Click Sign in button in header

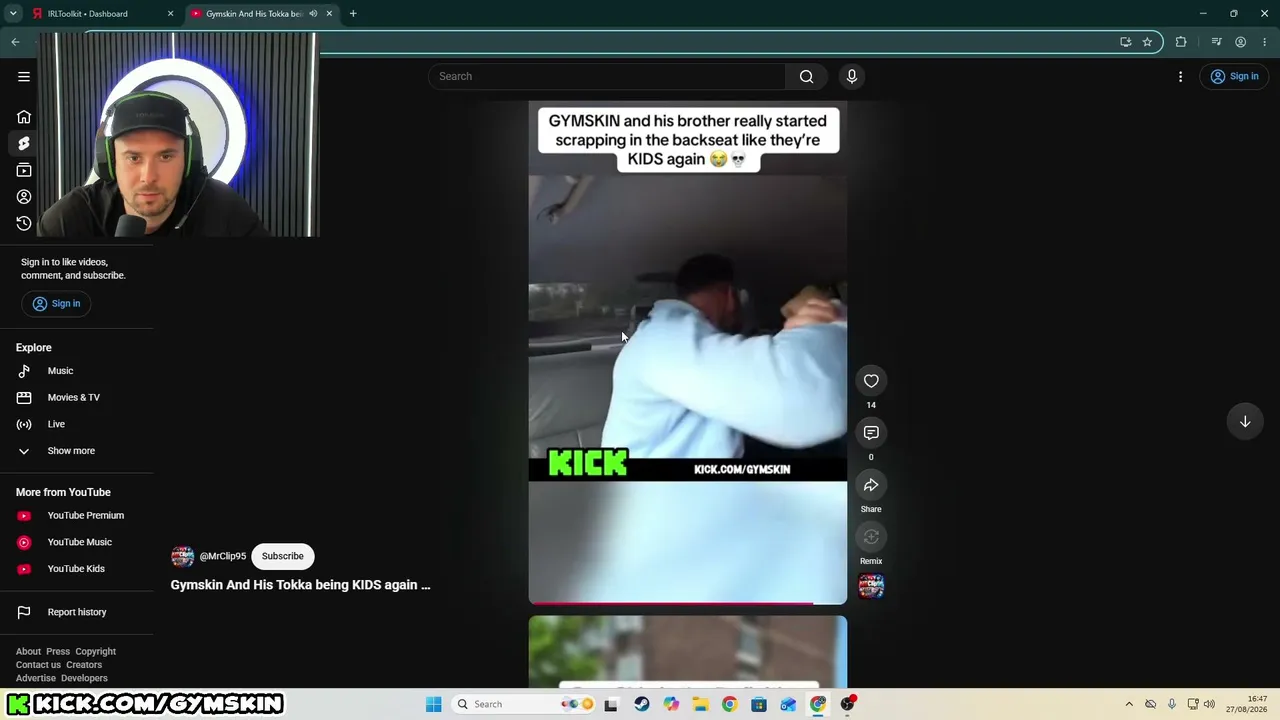tap(1234, 77)
